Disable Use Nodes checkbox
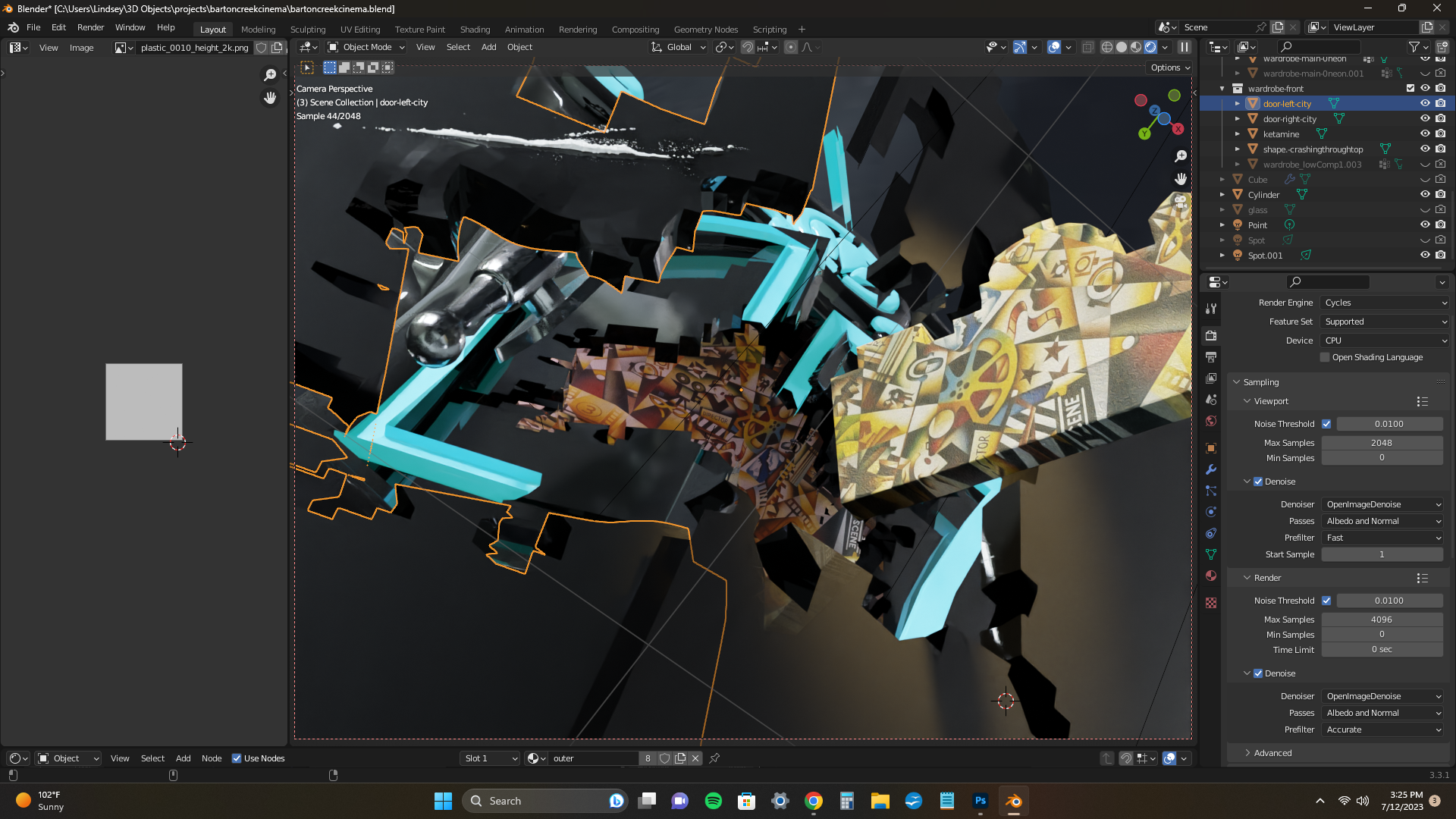The image size is (1456, 819). click(x=237, y=758)
